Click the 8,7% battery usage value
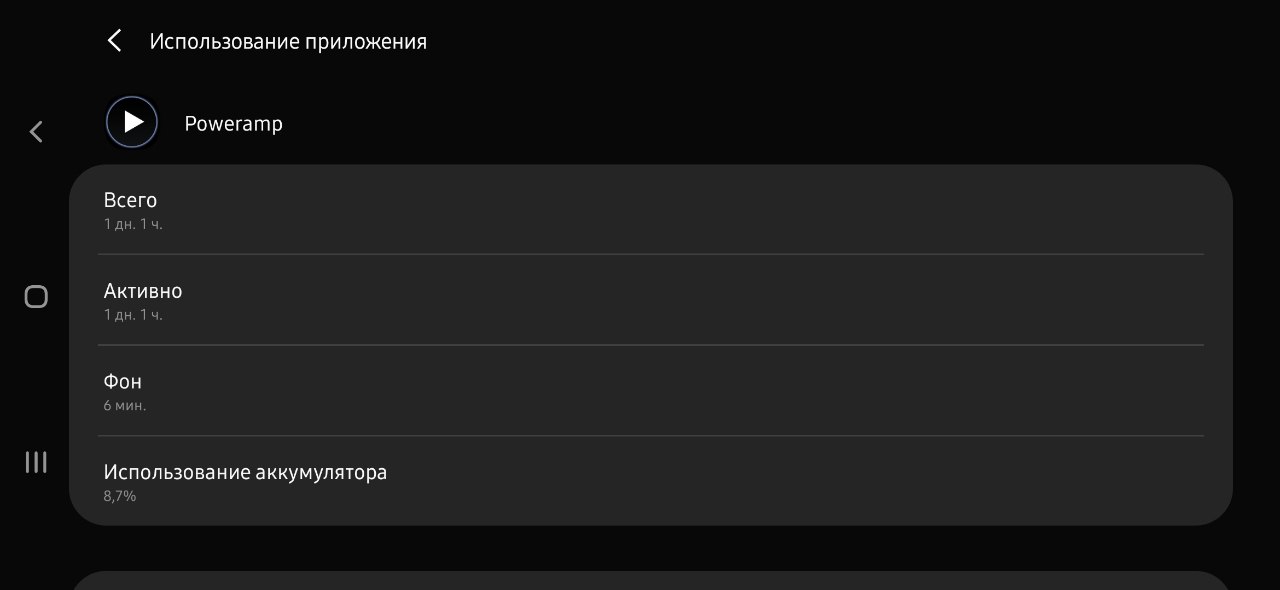1280x590 pixels. (x=120, y=496)
